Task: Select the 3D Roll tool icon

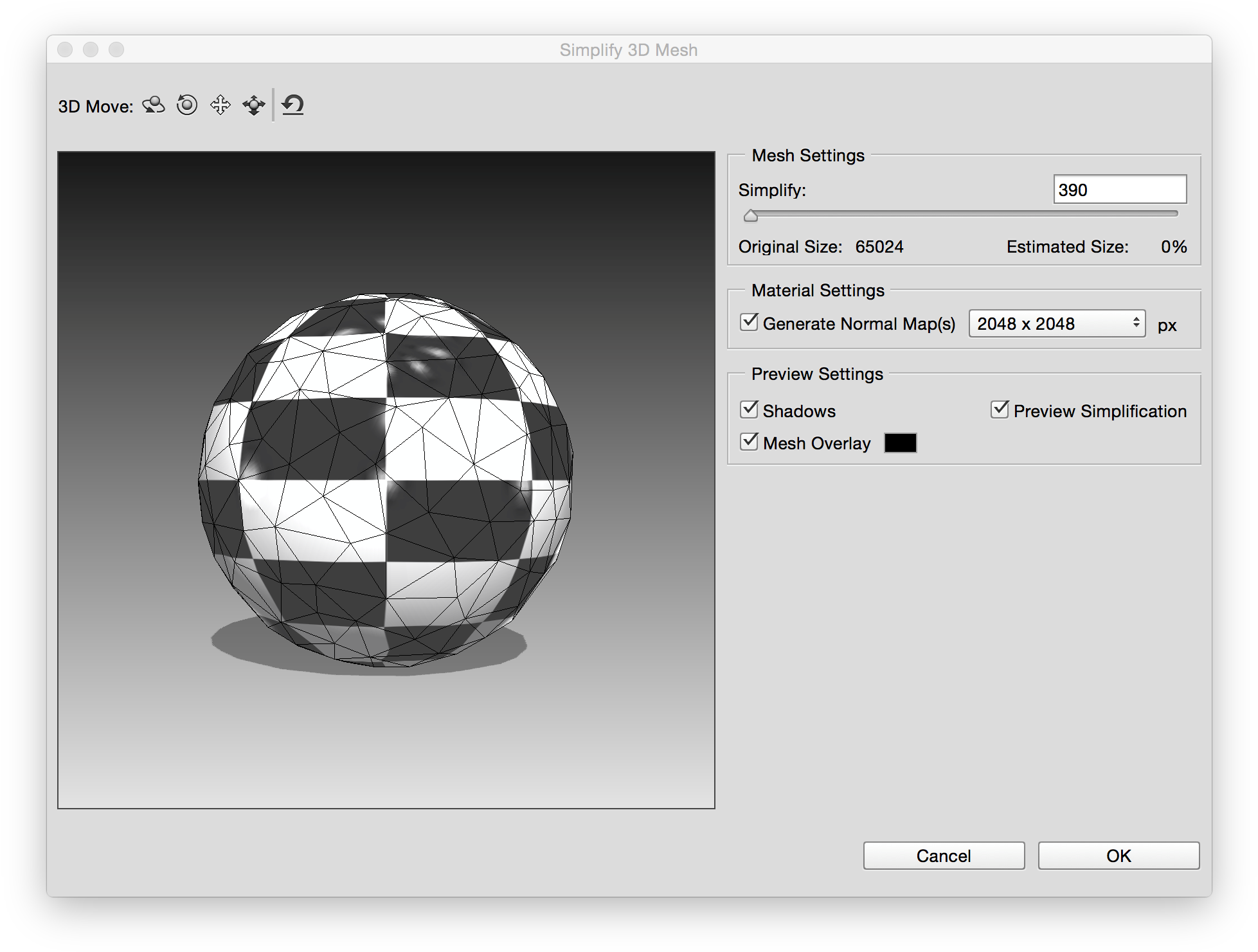Action: (x=187, y=105)
